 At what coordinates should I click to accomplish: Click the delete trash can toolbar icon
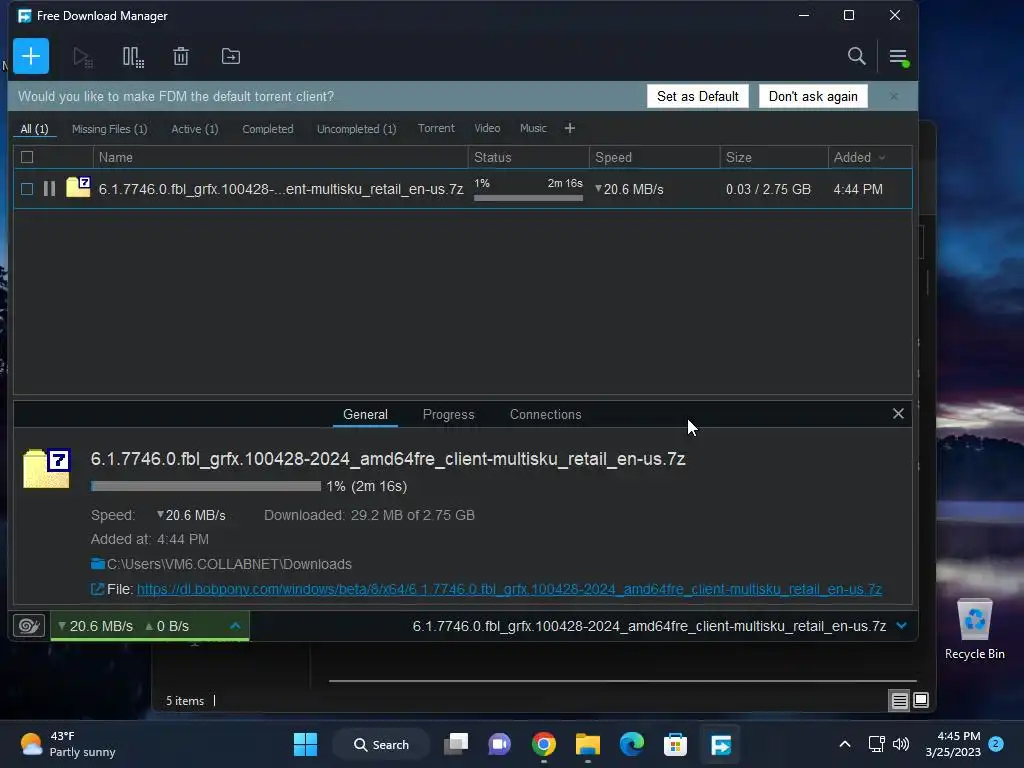click(x=181, y=57)
